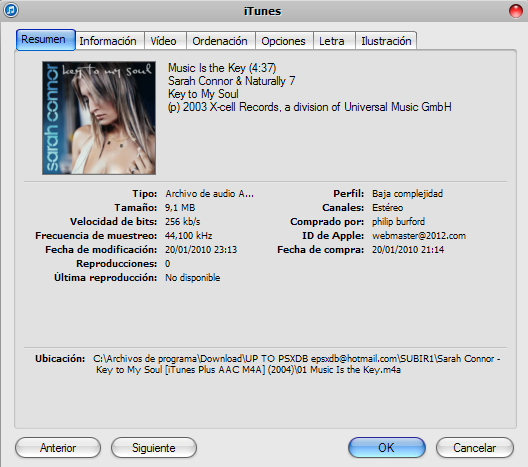Click the Tipo value 'Archivo de audio A...'

tap(209, 194)
